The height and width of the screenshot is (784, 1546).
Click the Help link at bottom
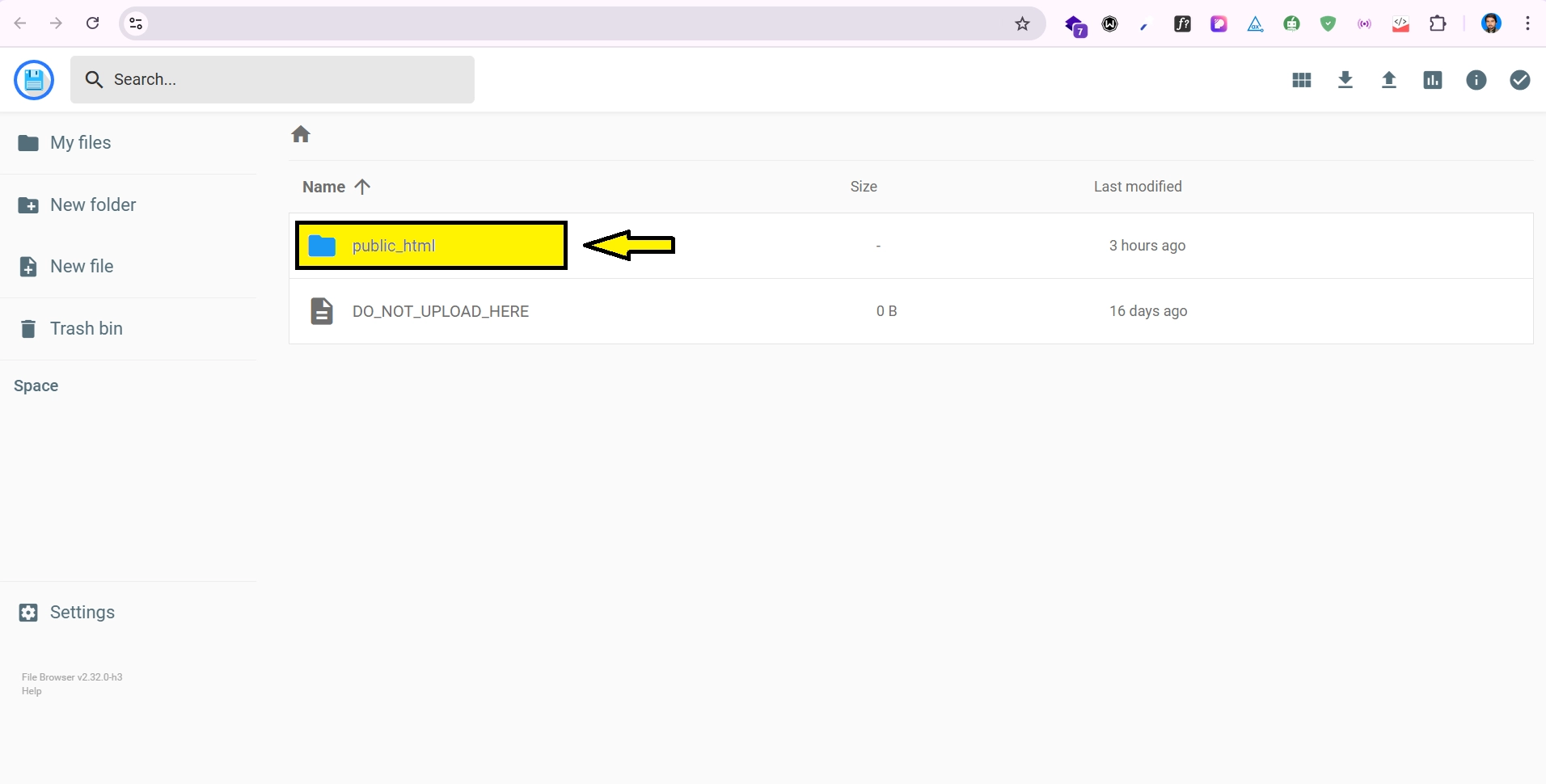click(x=32, y=691)
